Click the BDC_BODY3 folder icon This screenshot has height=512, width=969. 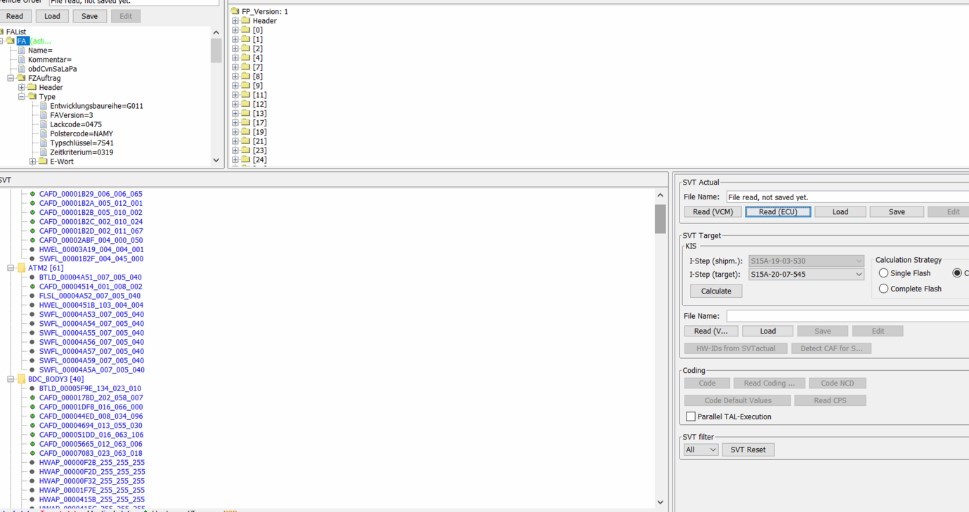coord(21,379)
